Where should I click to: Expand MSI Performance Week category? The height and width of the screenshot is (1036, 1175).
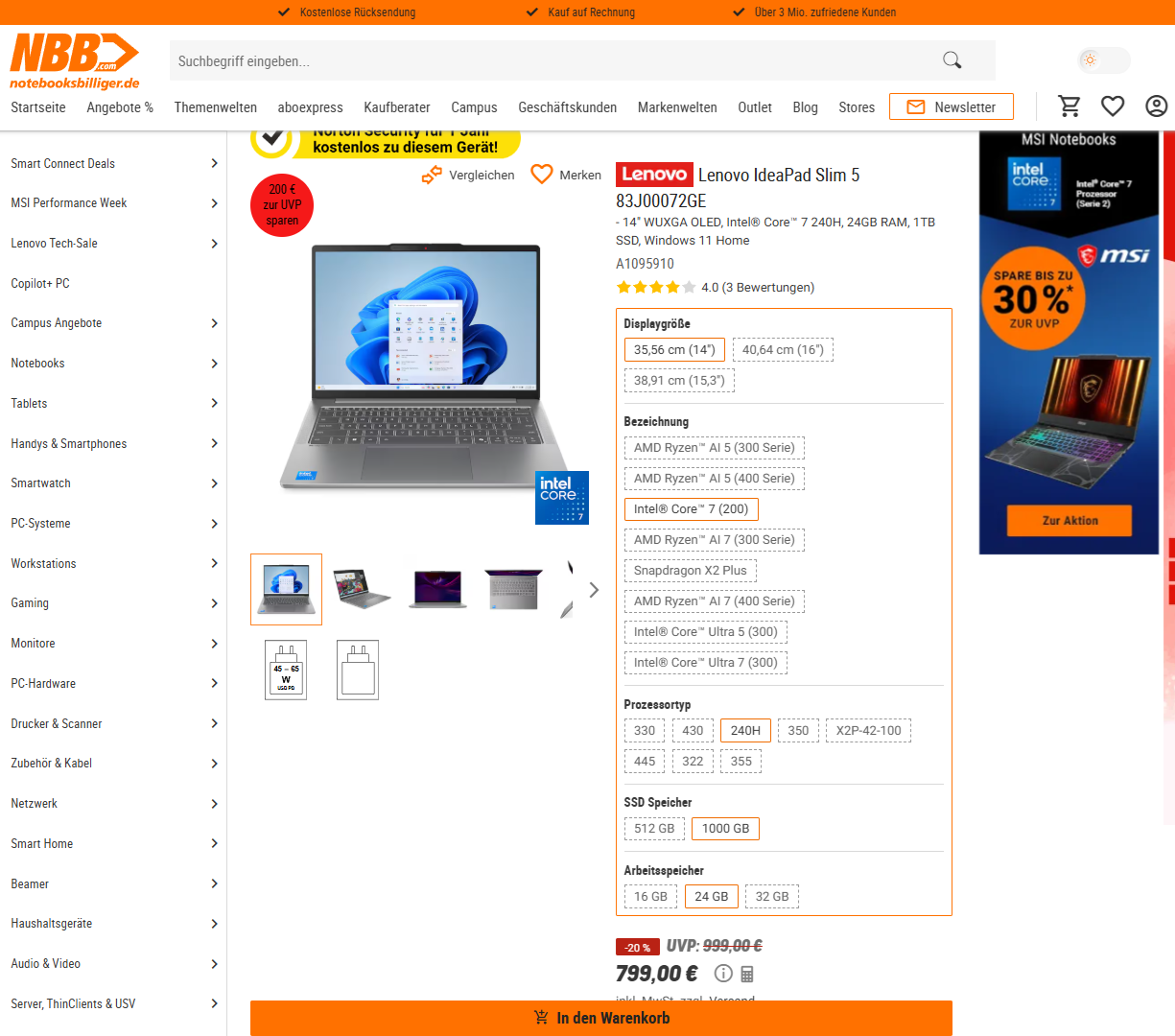coord(214,203)
